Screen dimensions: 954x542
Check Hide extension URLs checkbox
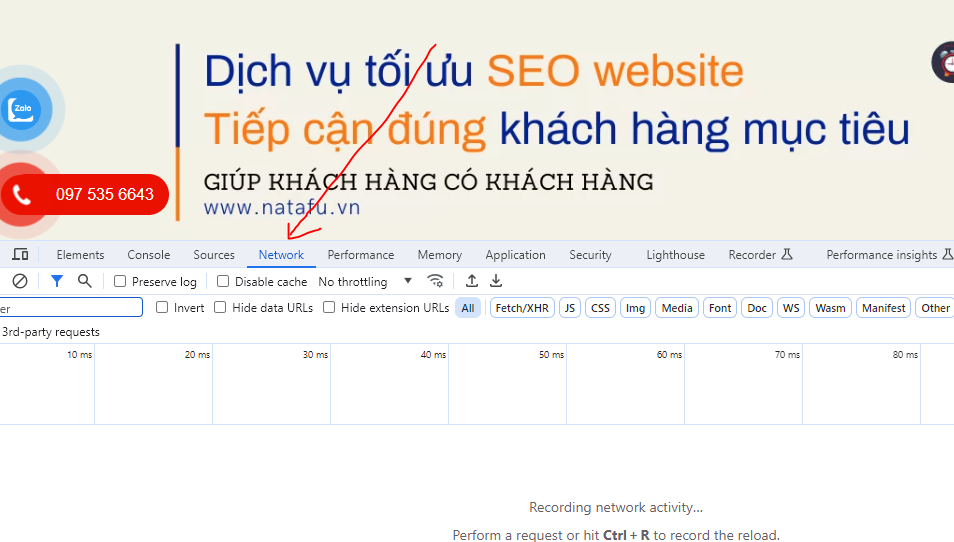click(329, 307)
